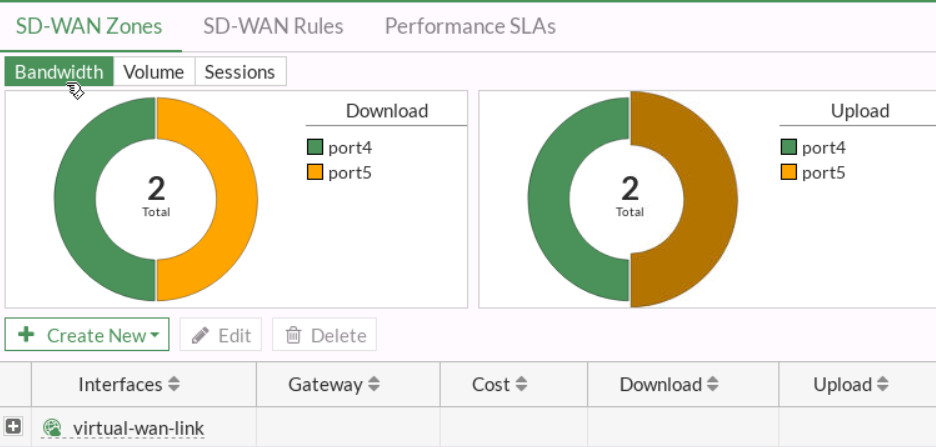
Task: Click the trash icon on Delete button
Action: pos(294,335)
